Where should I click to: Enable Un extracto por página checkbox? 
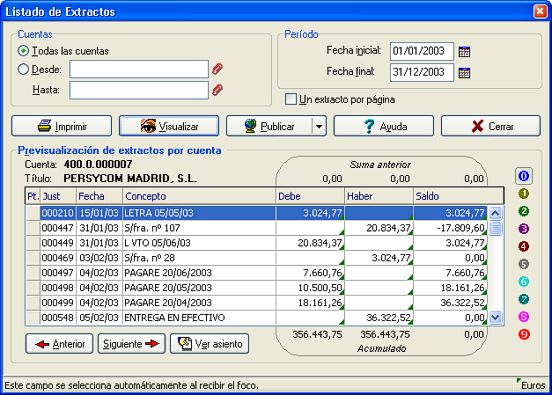pos(291,99)
